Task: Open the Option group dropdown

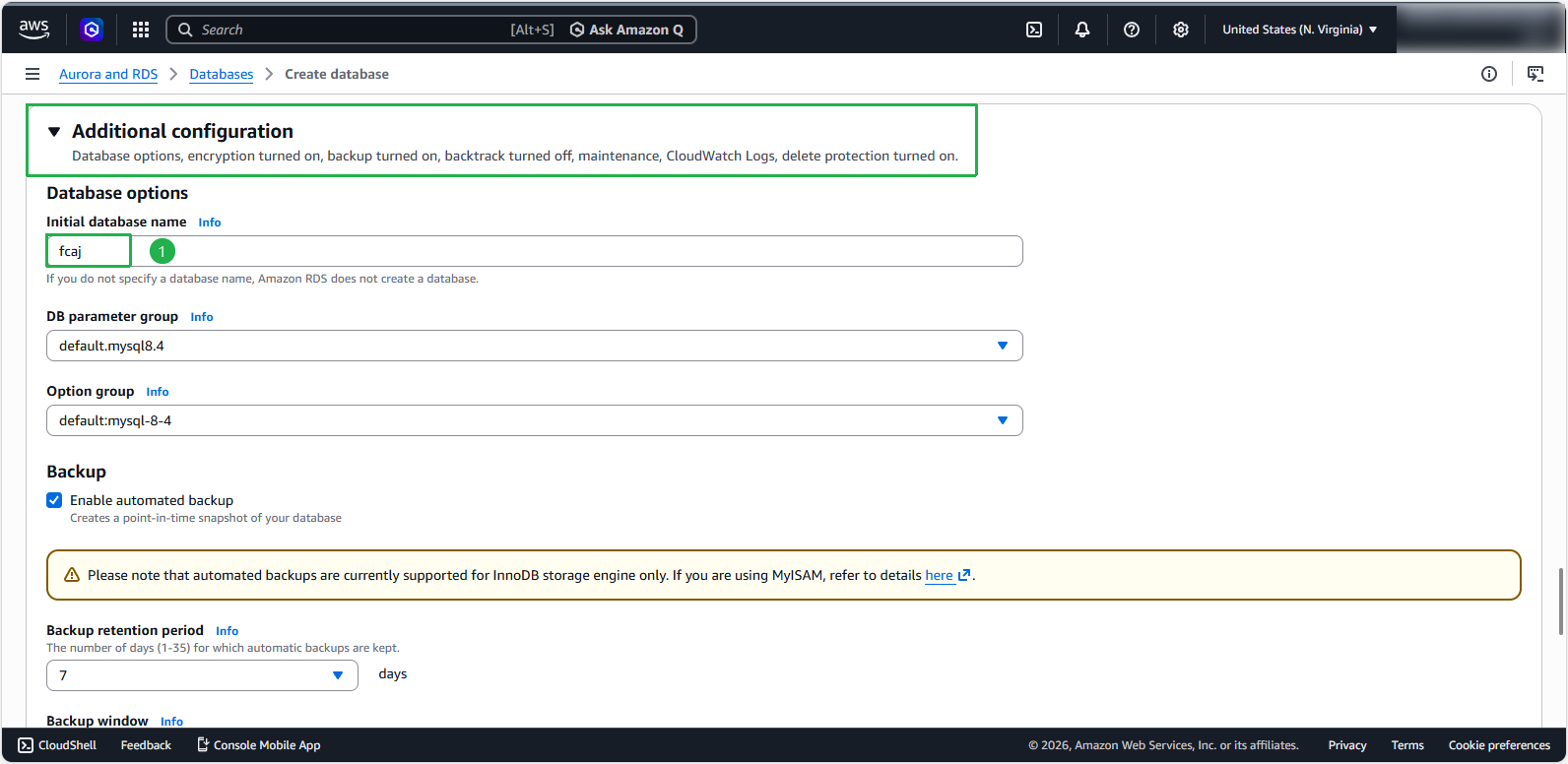Action: tap(535, 420)
